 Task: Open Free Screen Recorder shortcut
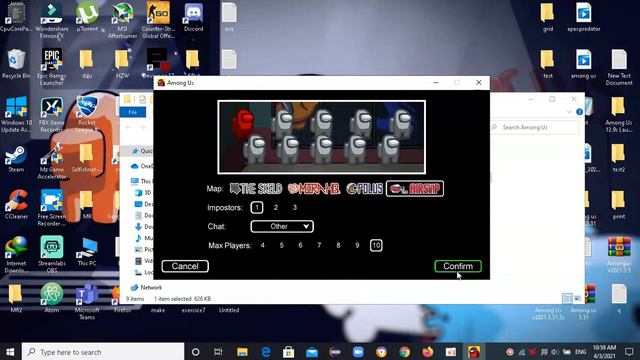pos(51,208)
